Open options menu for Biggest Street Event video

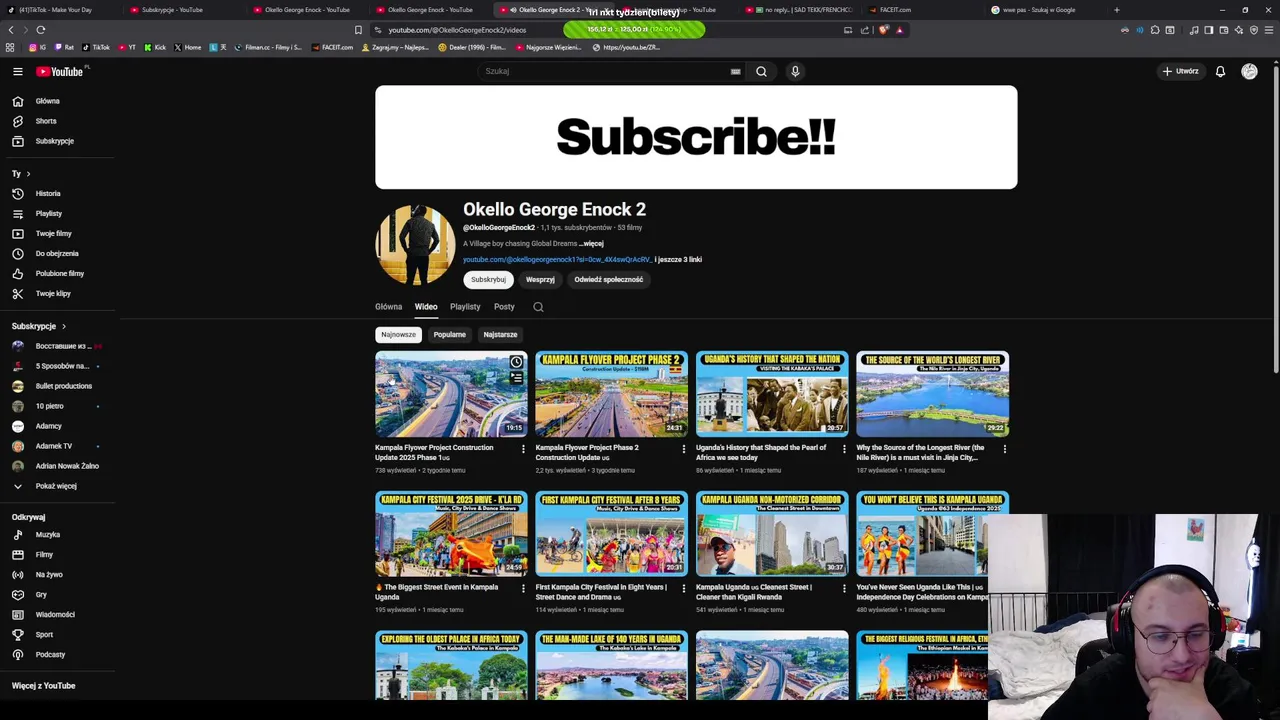click(x=523, y=589)
